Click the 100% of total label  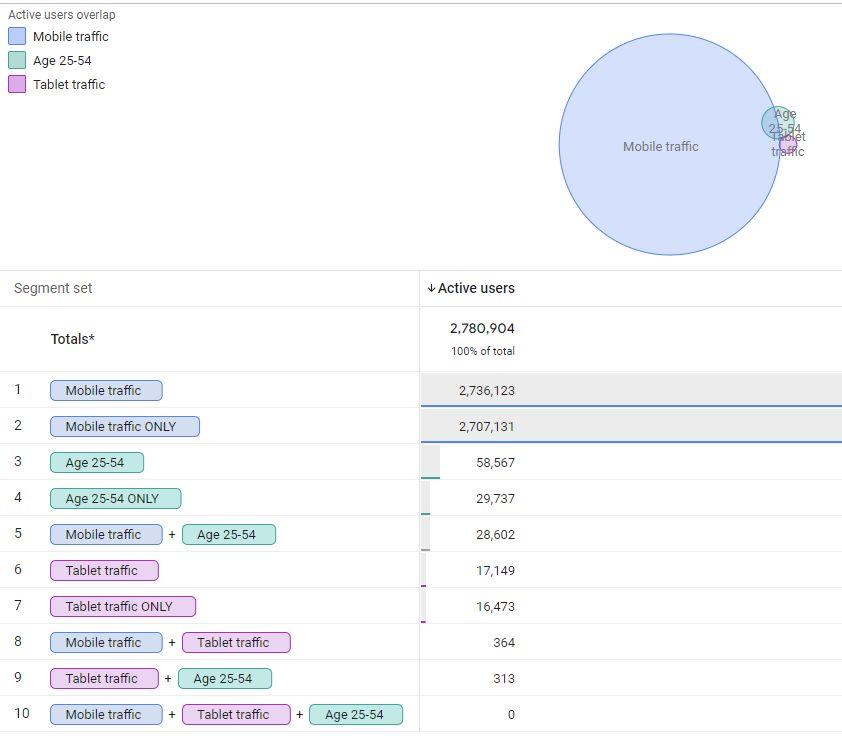[483, 351]
